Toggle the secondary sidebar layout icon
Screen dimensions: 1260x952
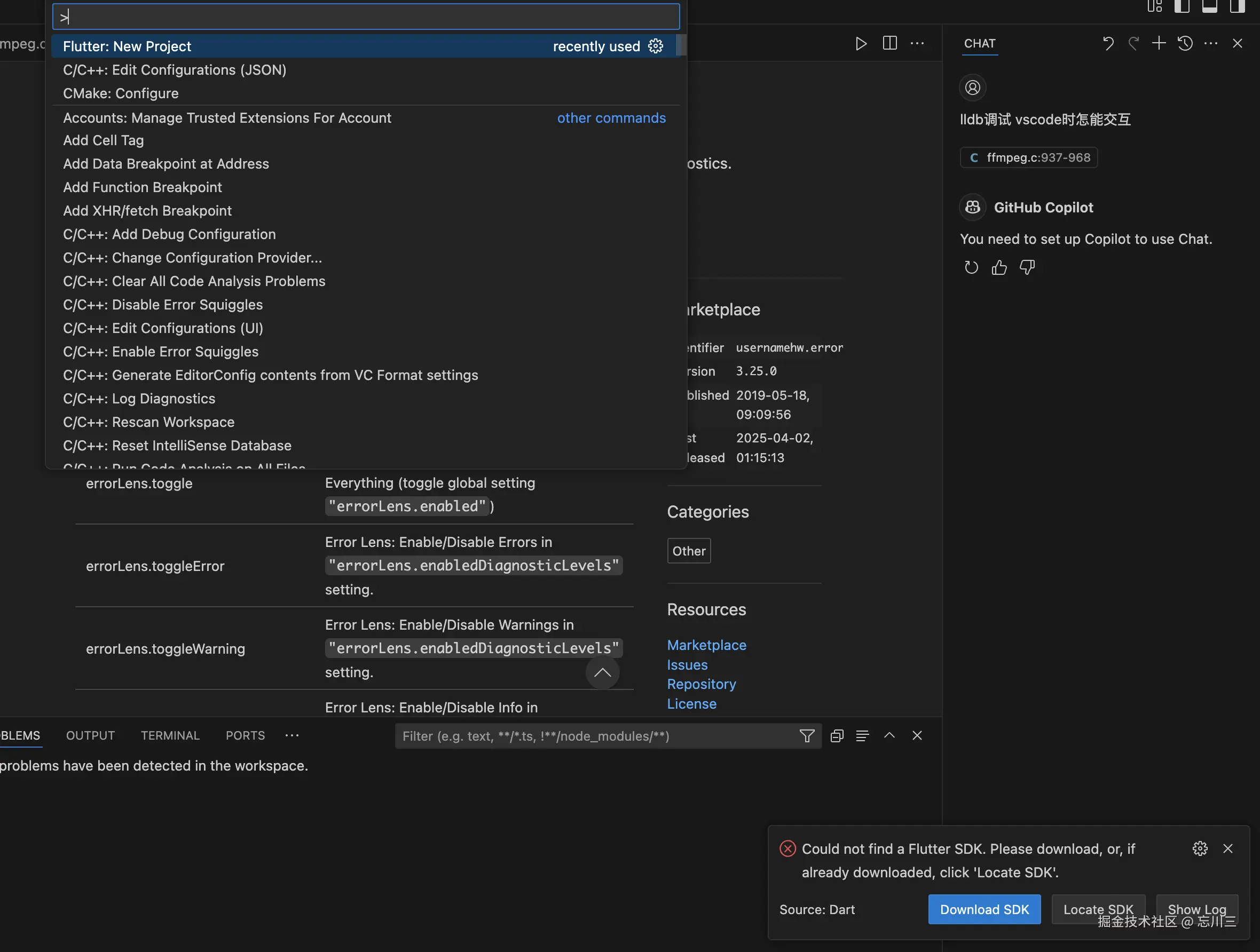[1237, 7]
